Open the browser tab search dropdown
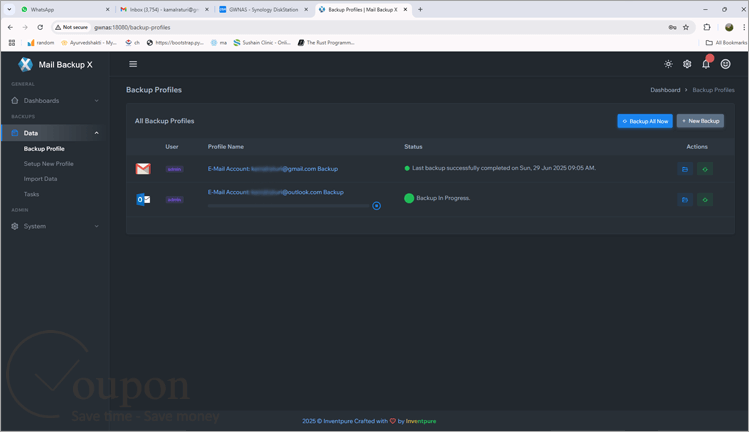 (x=9, y=10)
